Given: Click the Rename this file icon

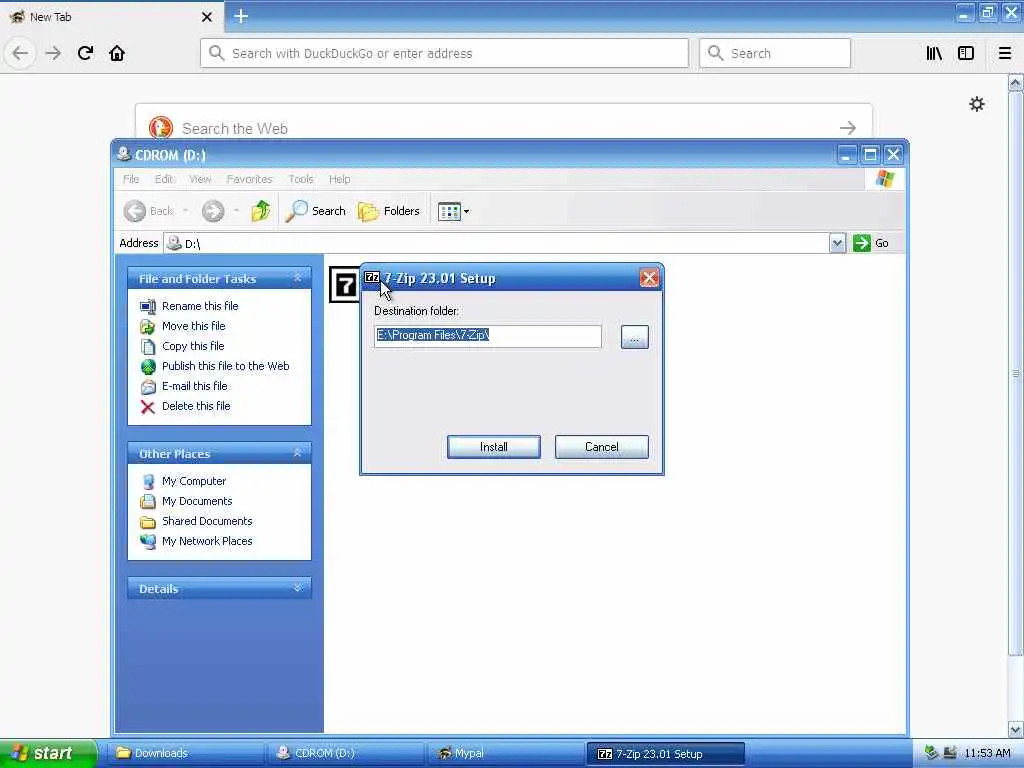Looking at the screenshot, I should pyautogui.click(x=148, y=306).
